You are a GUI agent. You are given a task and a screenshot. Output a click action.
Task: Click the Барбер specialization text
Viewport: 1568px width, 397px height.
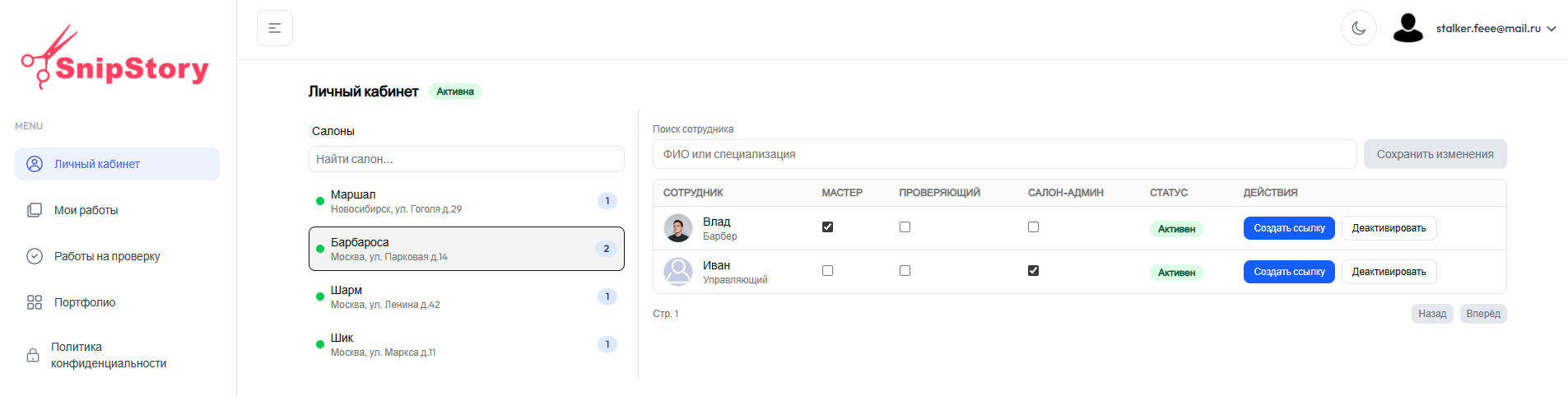(719, 236)
